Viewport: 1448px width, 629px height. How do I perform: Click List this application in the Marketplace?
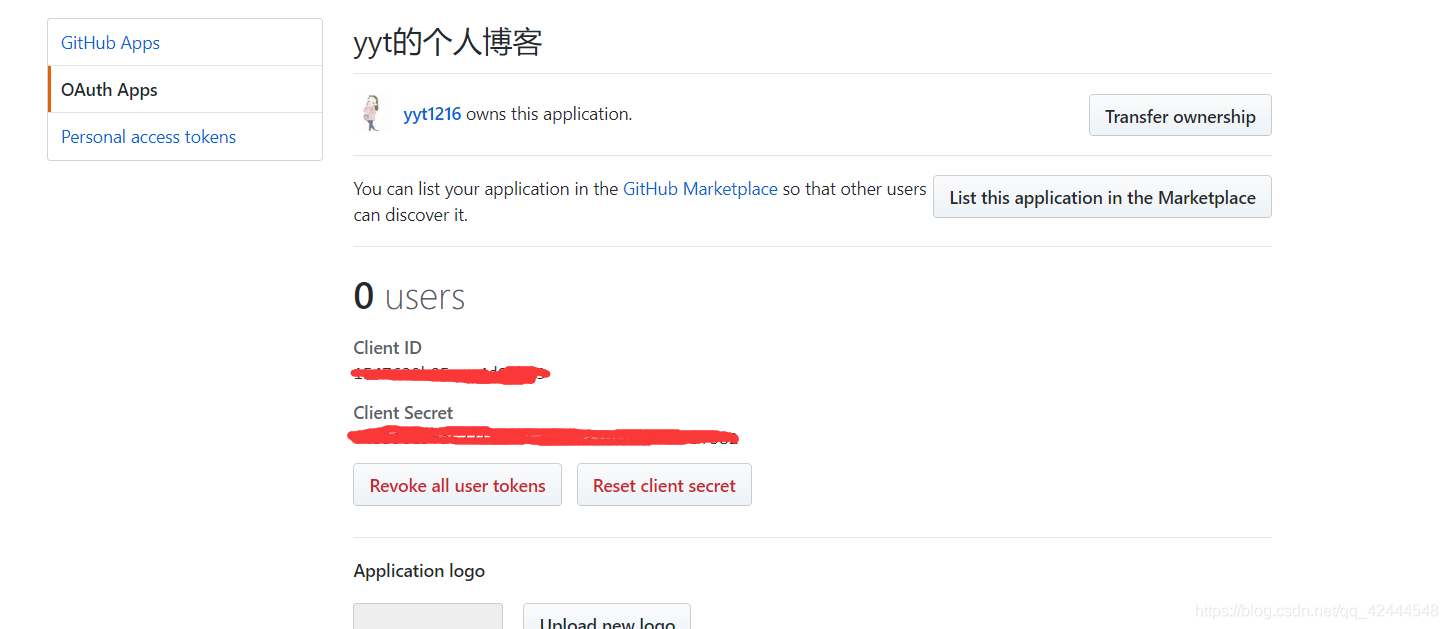point(1102,197)
